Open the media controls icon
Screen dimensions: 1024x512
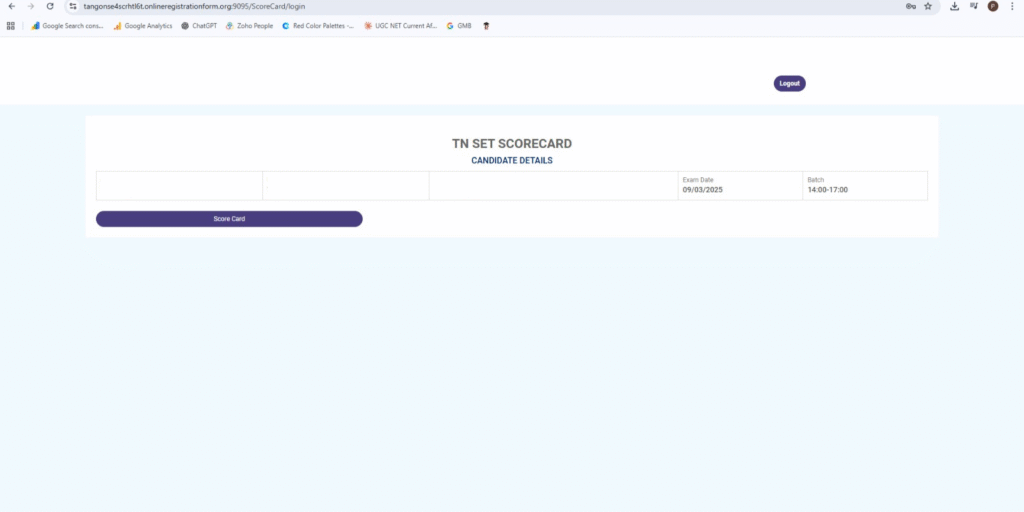click(974, 6)
